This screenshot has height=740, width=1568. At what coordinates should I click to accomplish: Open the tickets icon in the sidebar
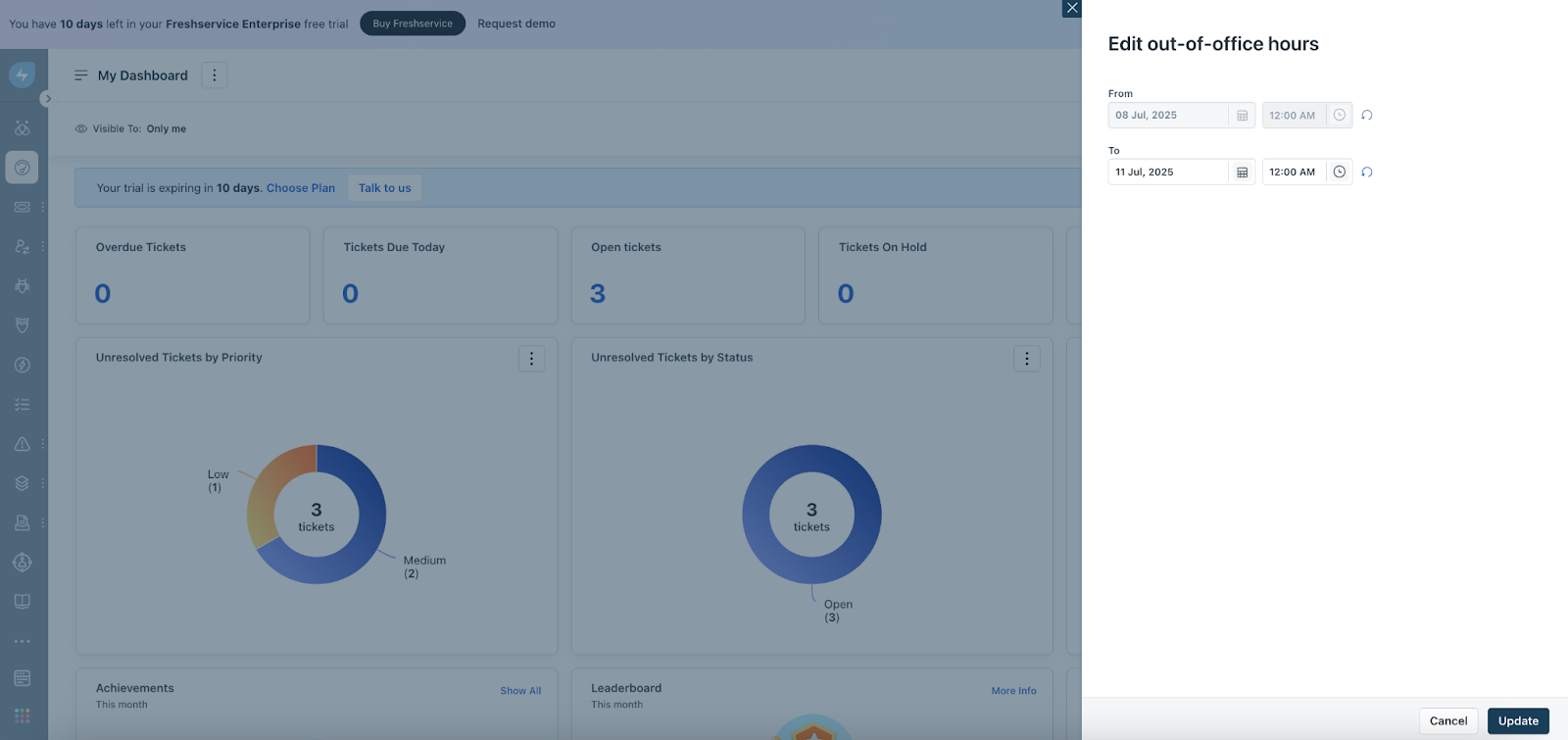tap(22, 207)
